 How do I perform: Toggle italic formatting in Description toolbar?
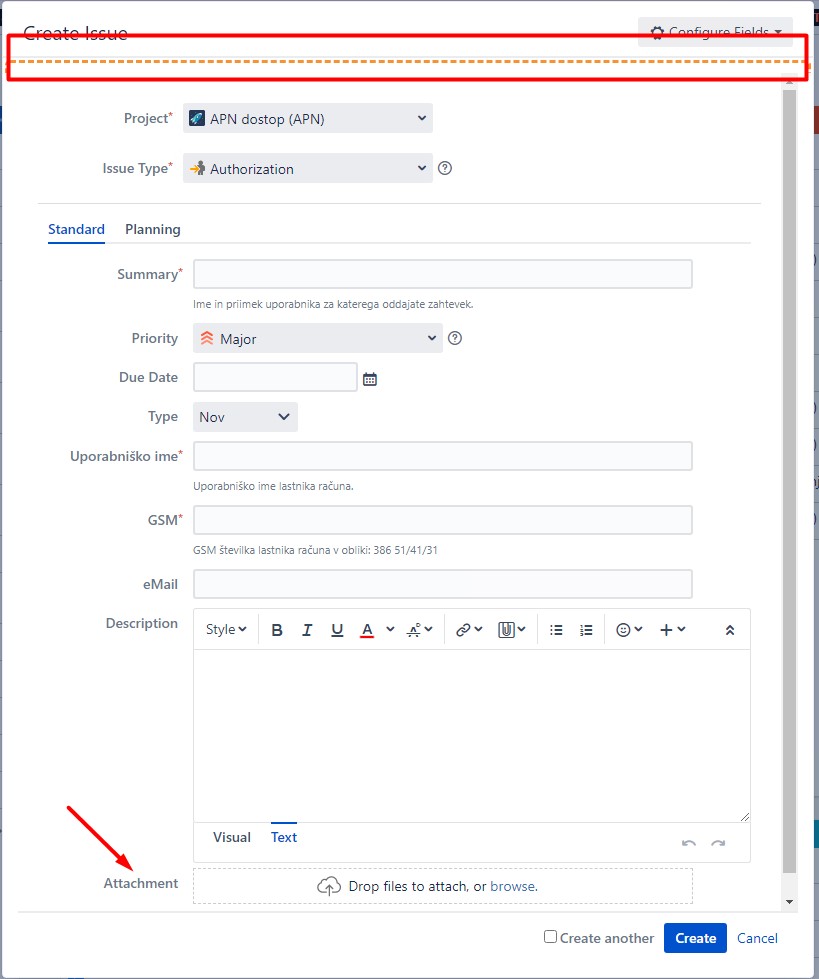(x=307, y=630)
